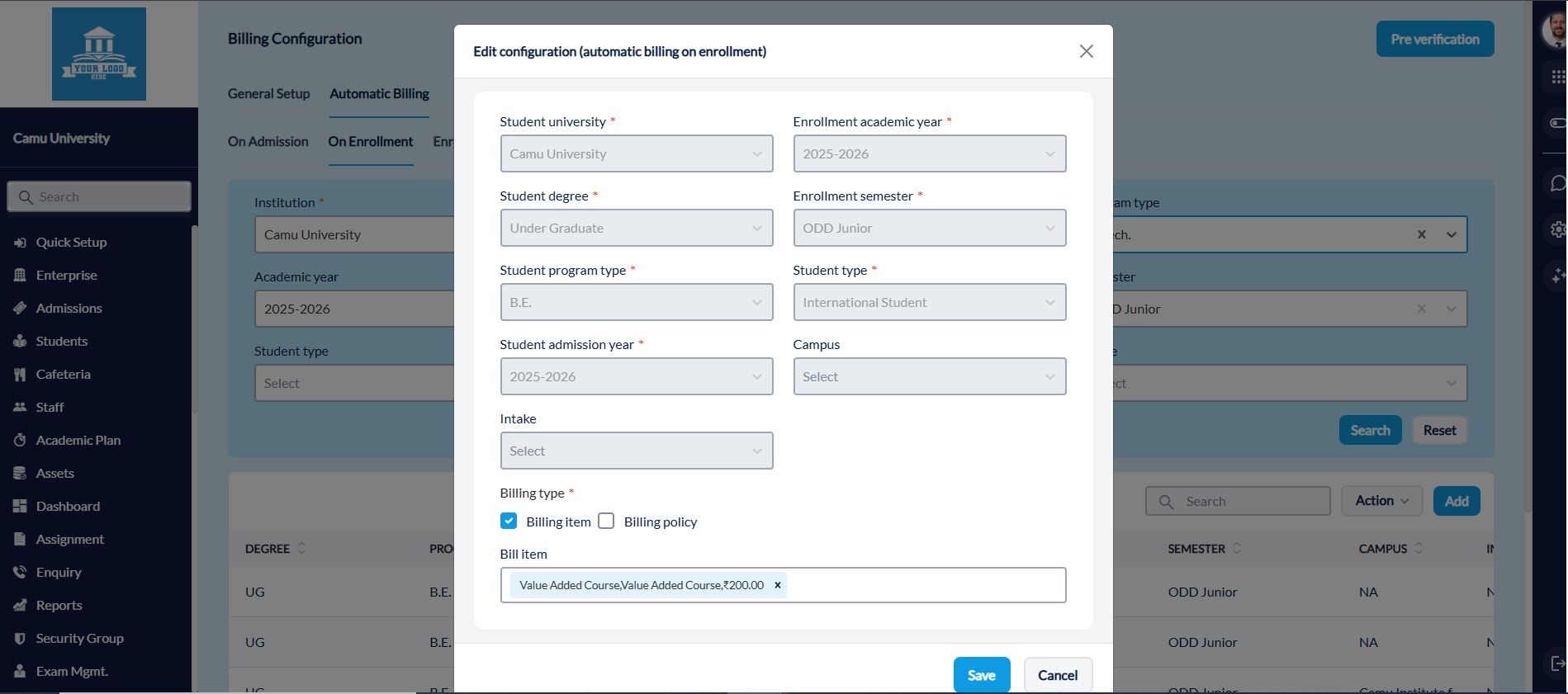The image size is (1568, 694).
Task: Expand the Campus dropdown in dialog
Action: tap(929, 376)
